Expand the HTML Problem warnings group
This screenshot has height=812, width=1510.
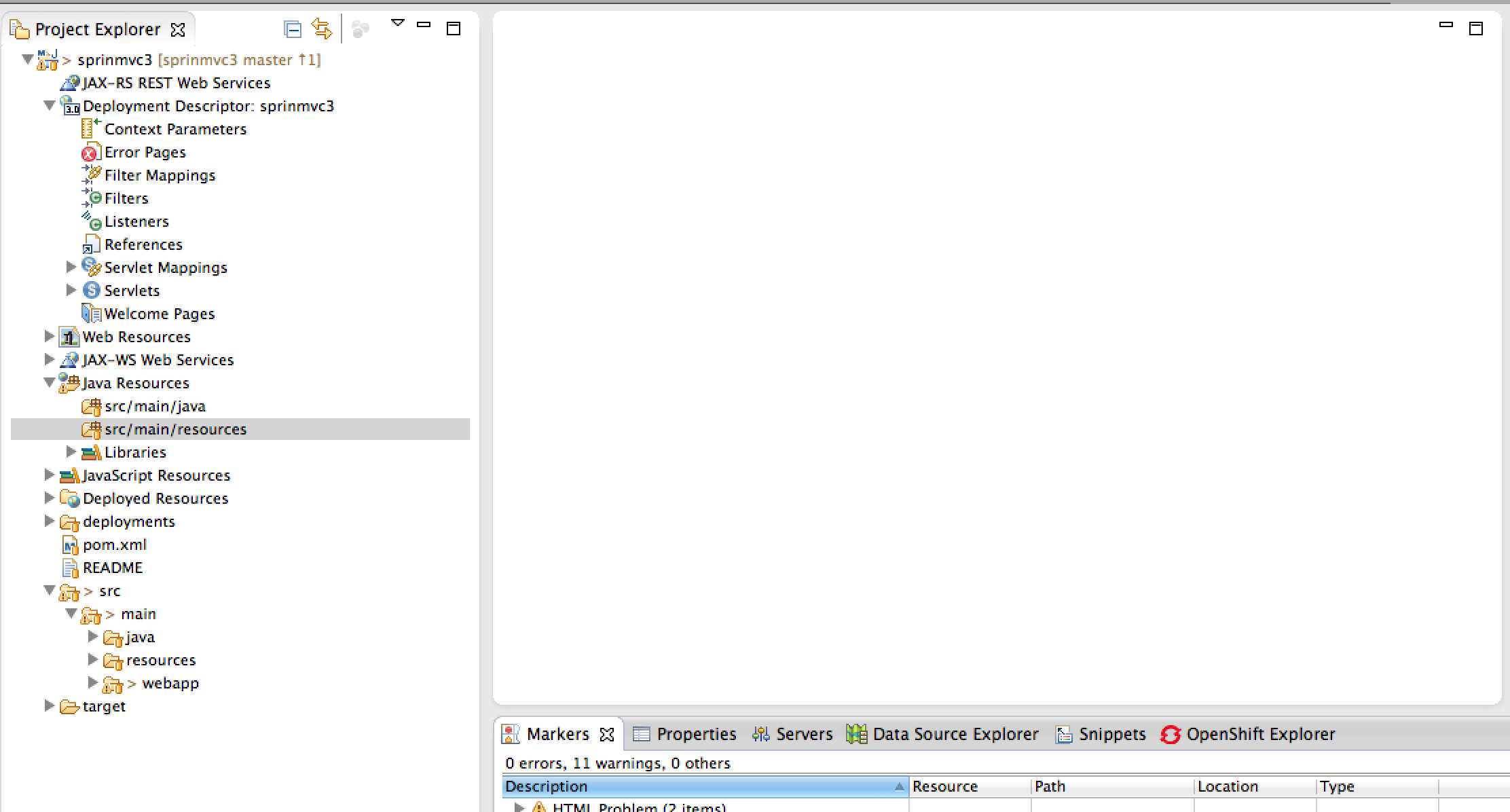(x=519, y=807)
